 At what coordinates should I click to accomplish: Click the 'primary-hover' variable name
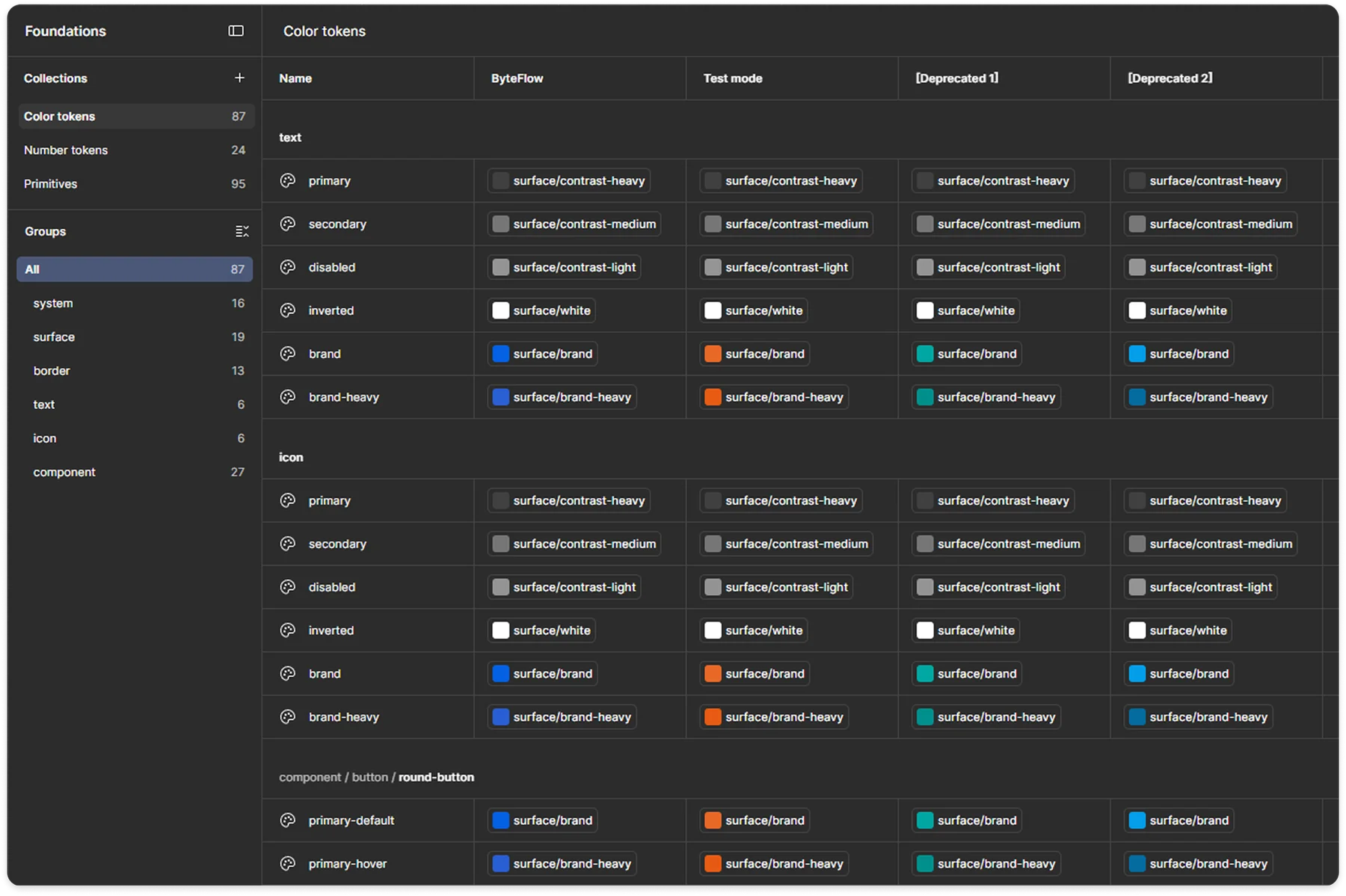click(348, 864)
